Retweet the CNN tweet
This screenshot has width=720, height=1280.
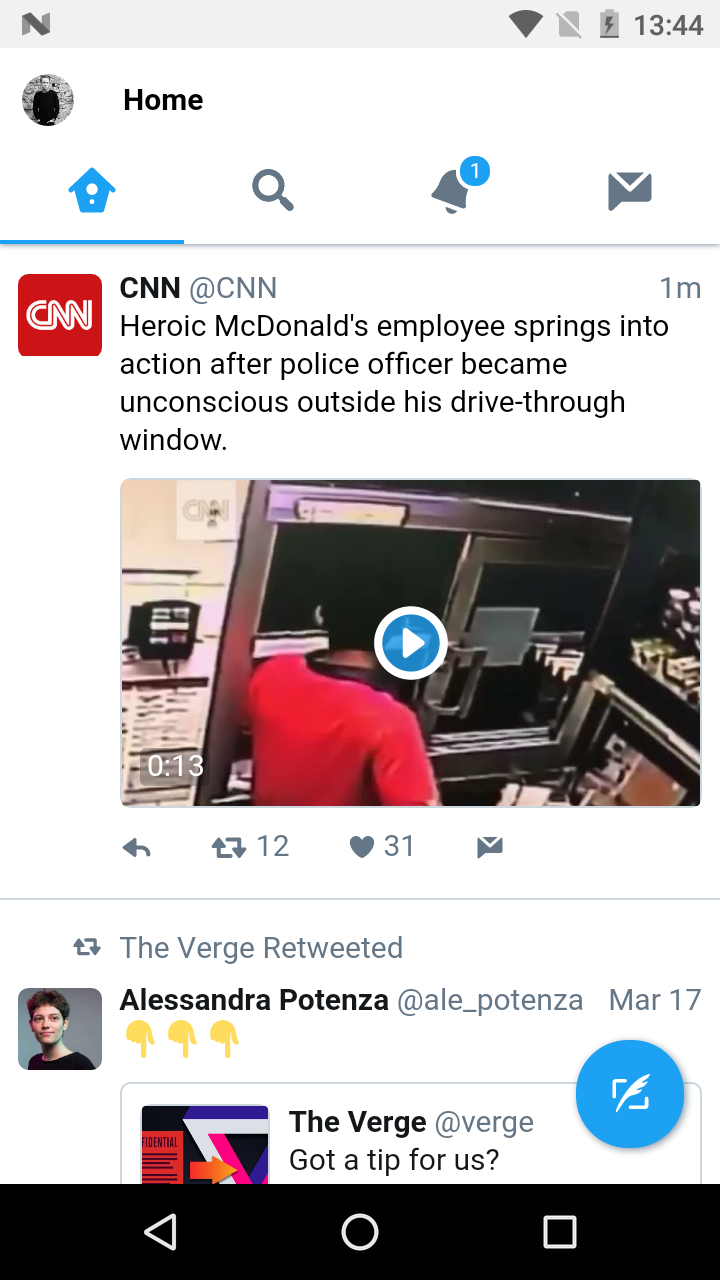[x=250, y=847]
